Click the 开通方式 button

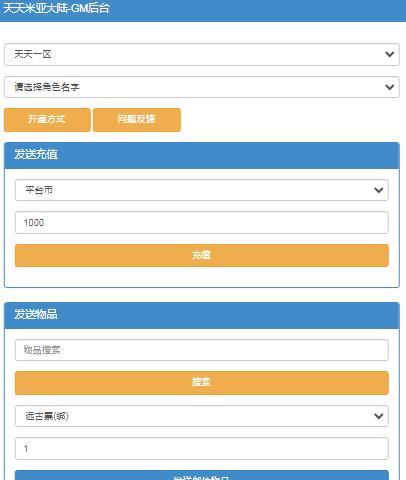point(47,119)
